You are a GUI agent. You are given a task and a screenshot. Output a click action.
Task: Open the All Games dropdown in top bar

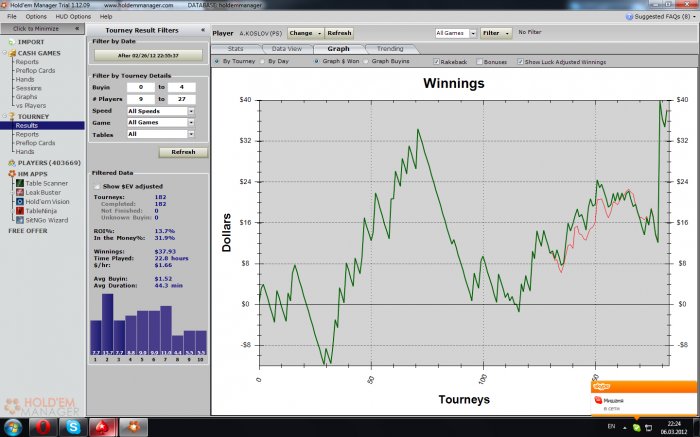point(473,33)
